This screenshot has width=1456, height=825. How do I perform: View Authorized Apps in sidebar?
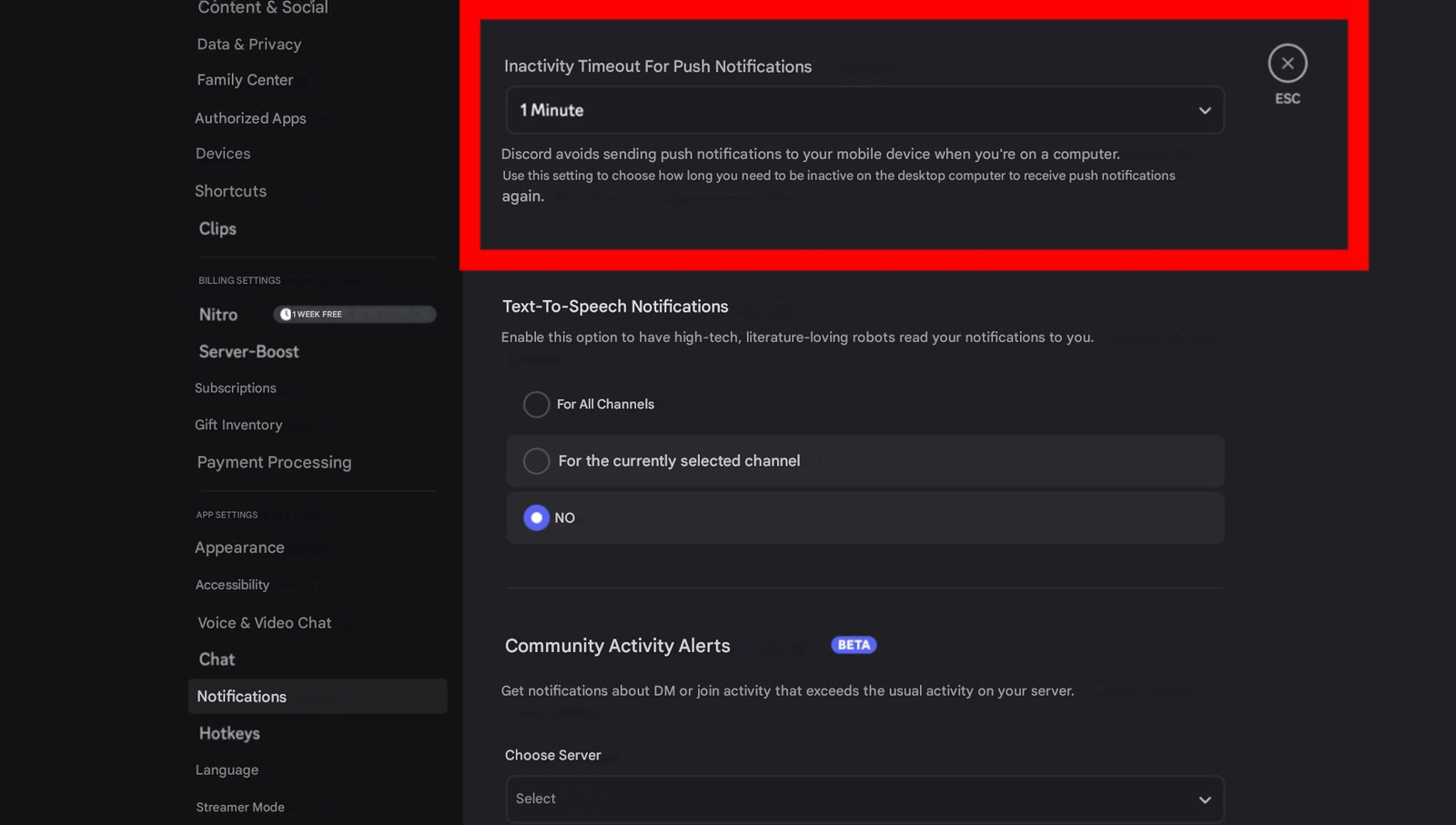pos(250,118)
